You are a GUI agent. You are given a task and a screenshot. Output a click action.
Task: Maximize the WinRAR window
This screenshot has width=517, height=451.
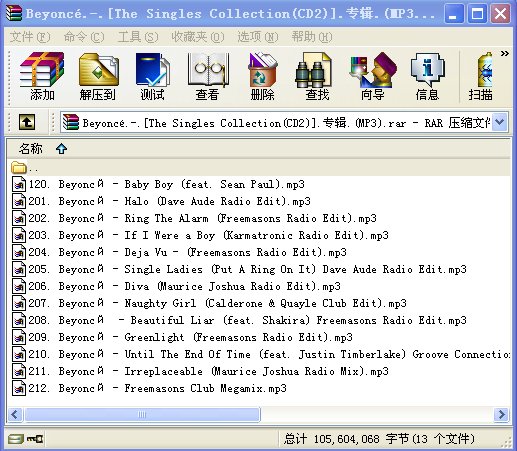(477, 14)
